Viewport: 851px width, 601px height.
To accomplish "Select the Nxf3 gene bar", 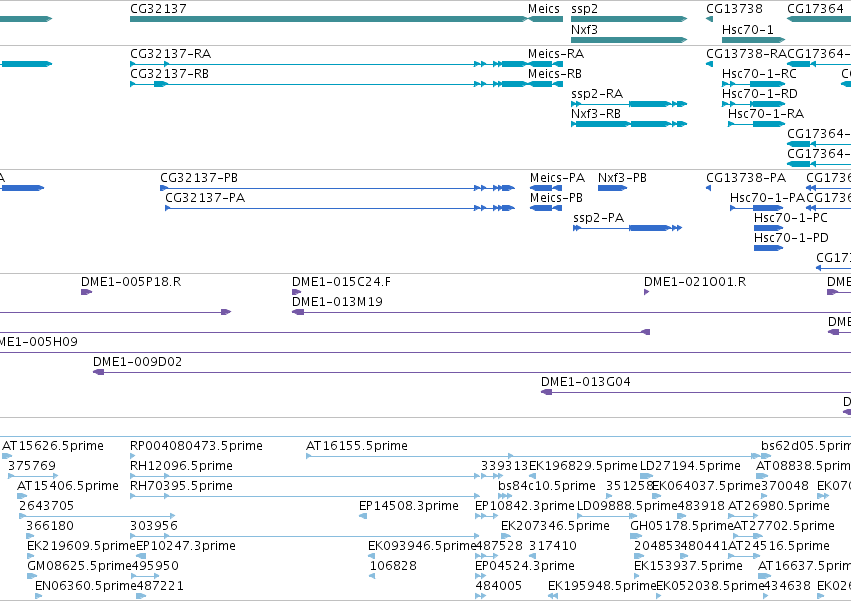I will pos(629,40).
